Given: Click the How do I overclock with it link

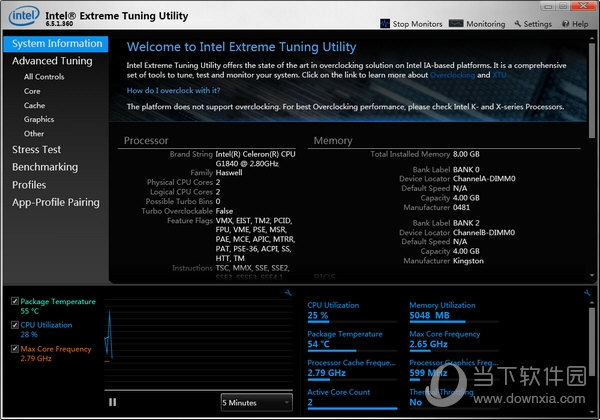Looking at the screenshot, I should (x=173, y=91).
